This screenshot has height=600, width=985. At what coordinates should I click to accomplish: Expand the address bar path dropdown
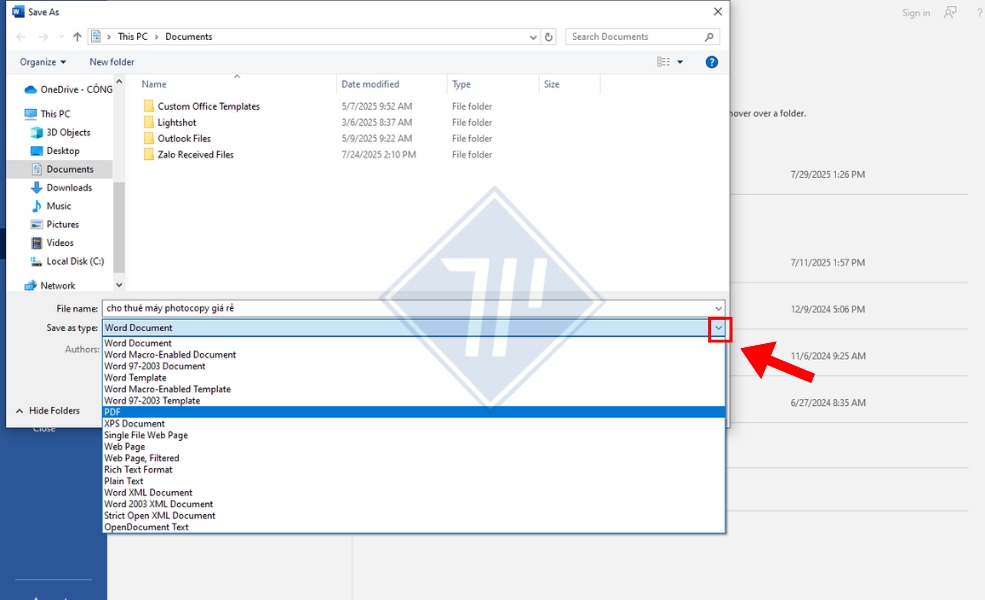coord(533,37)
